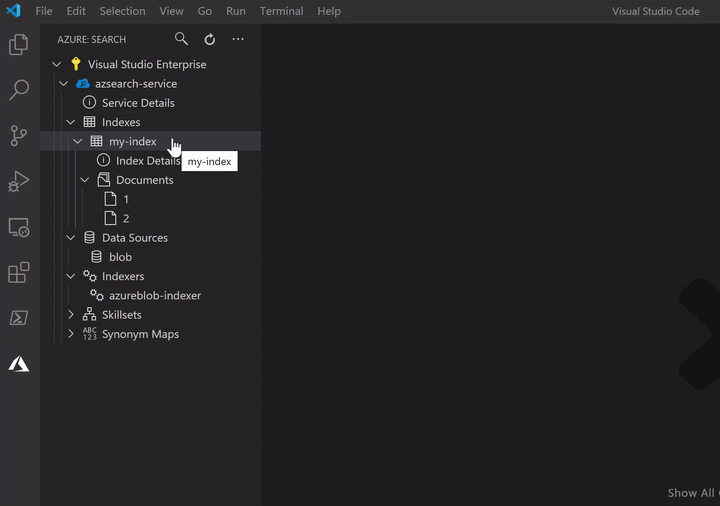Image resolution: width=720 pixels, height=506 pixels.
Task: Open the Azure view in activity bar
Action: [19, 364]
